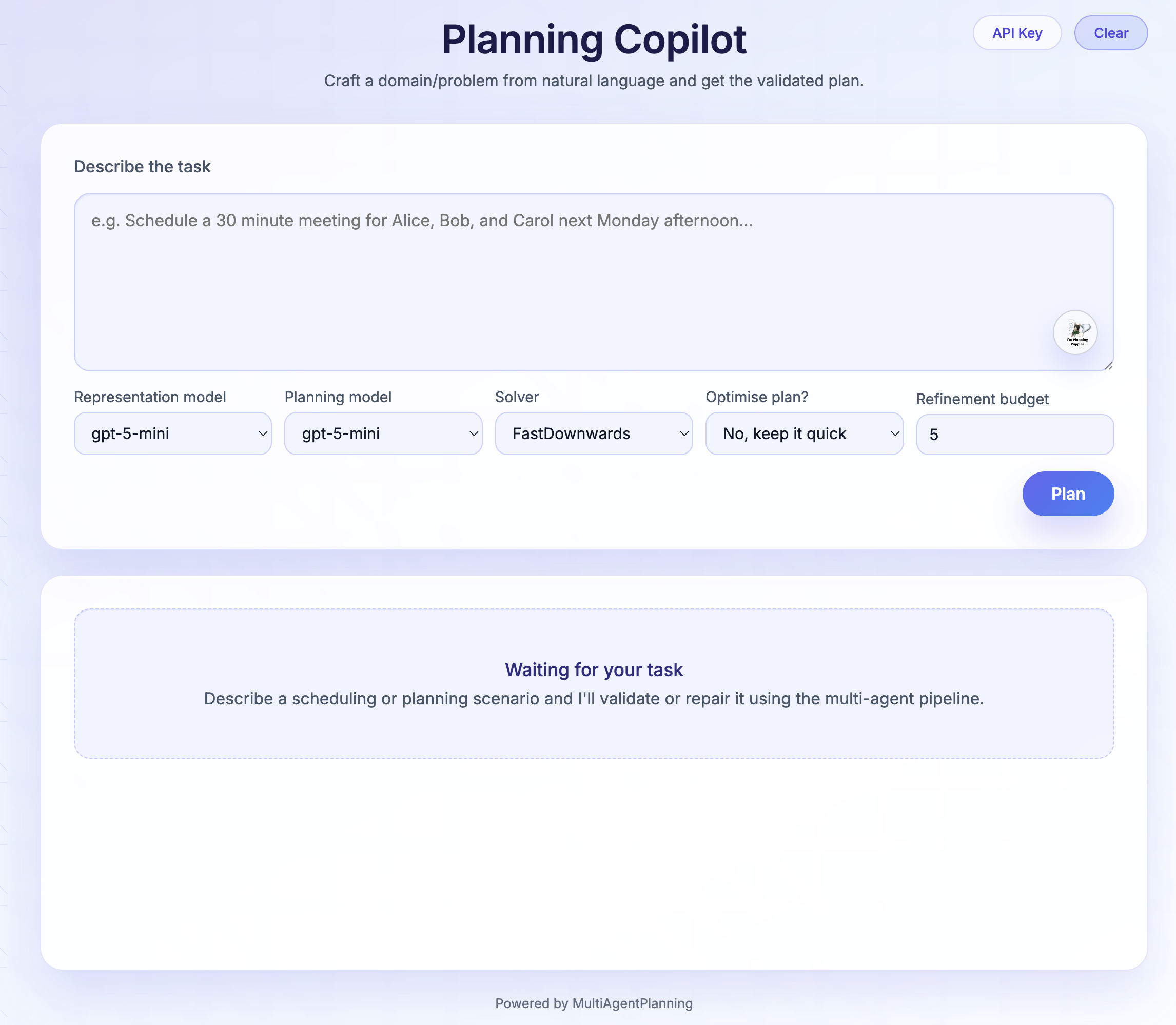1176x1025 pixels.
Task: Open the FastDownwards solver dropdown
Action: click(594, 433)
